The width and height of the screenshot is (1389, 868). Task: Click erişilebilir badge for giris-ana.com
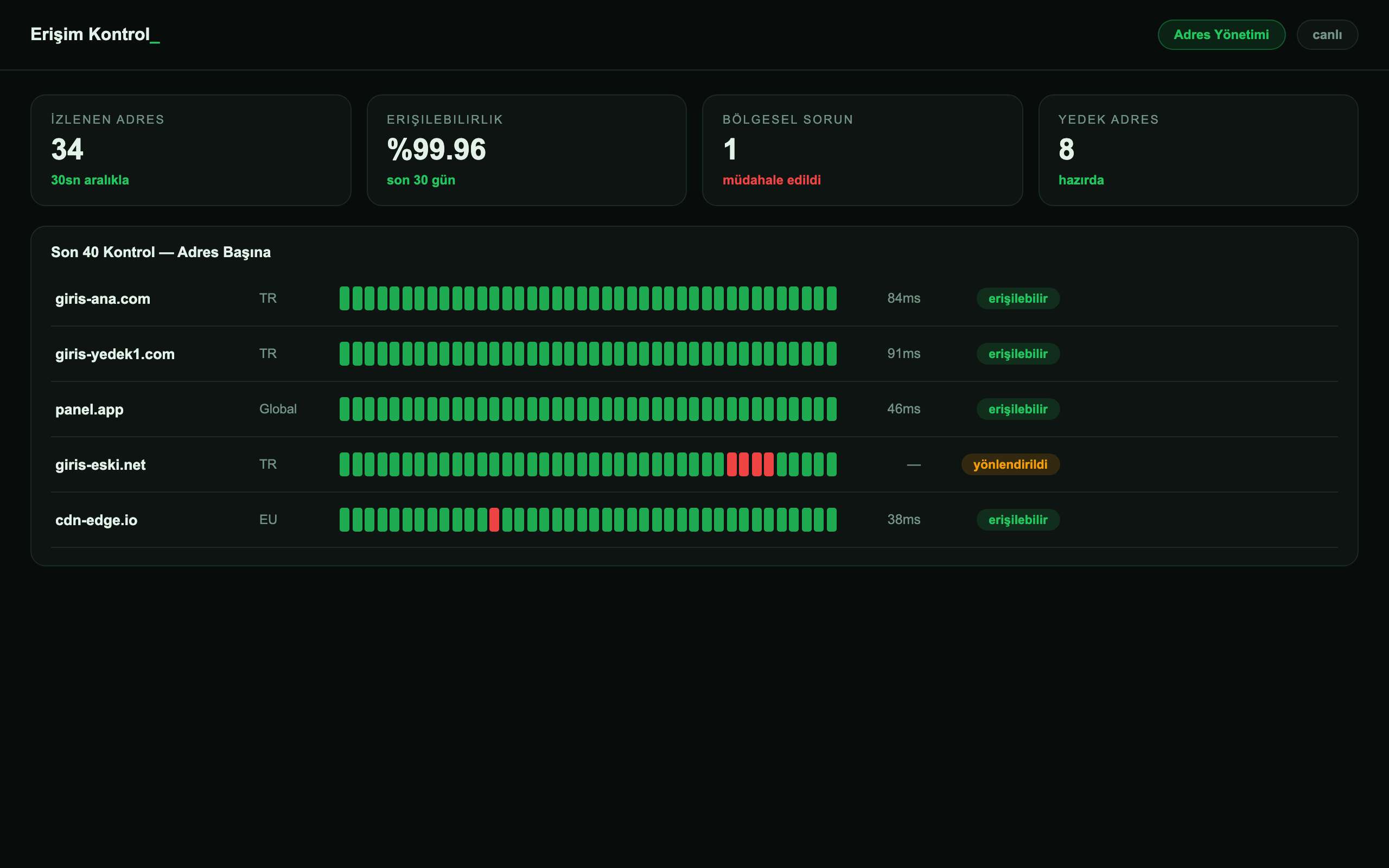coord(1018,298)
